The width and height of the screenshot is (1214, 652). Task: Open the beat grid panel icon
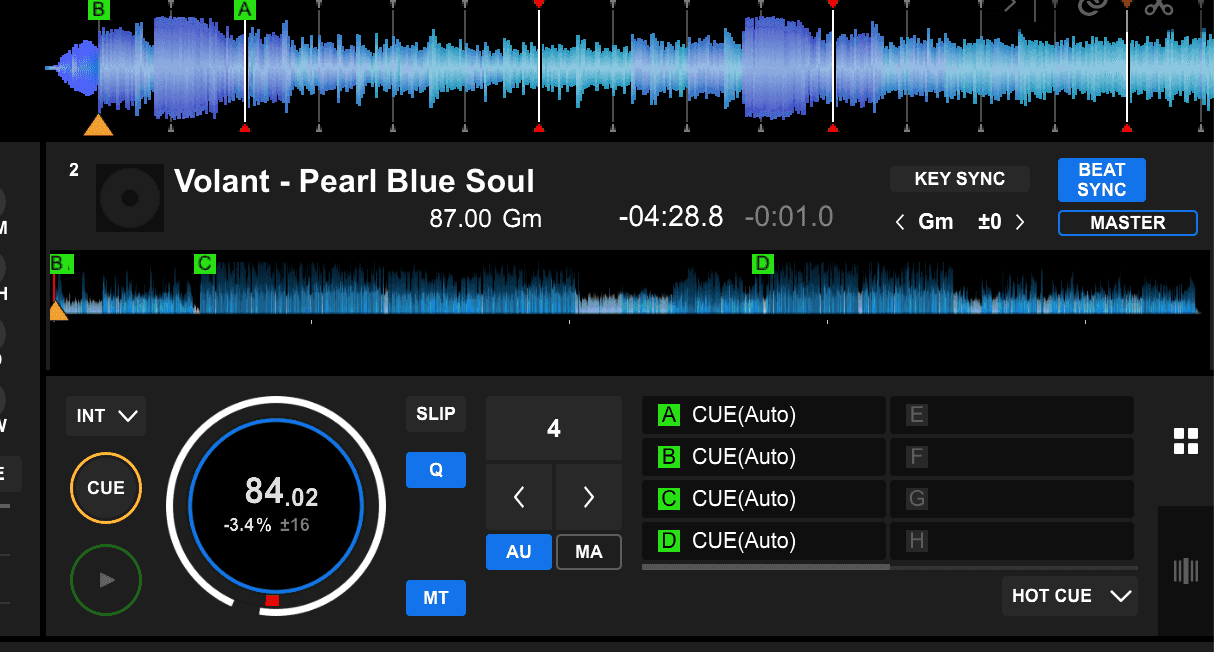(1185, 571)
